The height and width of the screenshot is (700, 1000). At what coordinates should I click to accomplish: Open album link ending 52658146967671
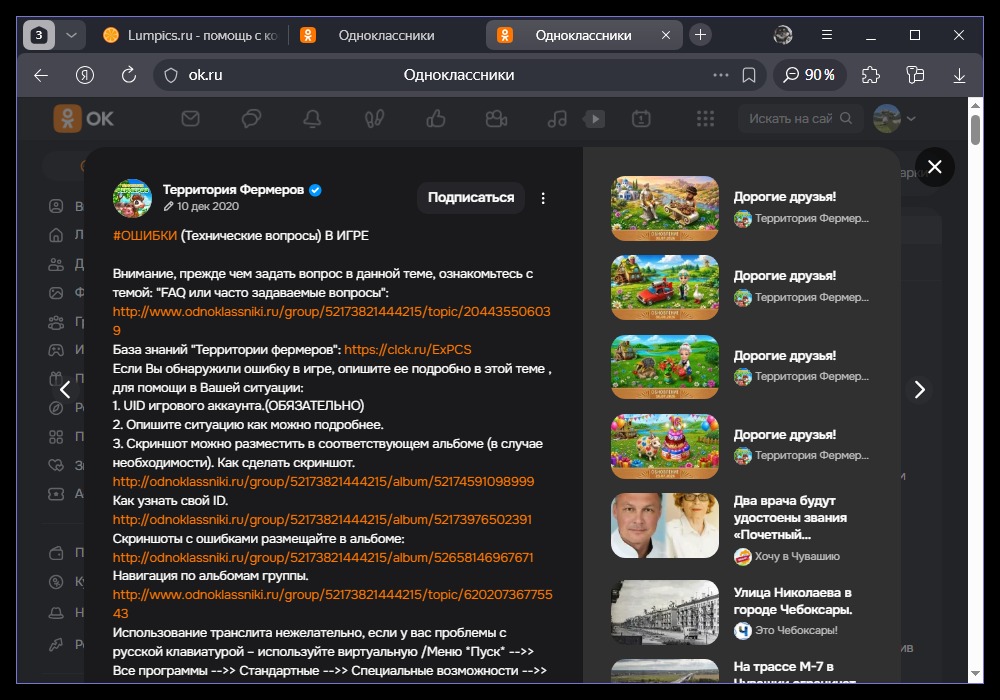[323, 557]
